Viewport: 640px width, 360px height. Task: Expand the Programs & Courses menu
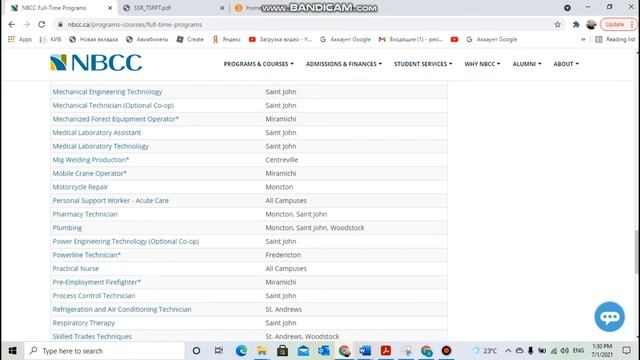[258, 64]
